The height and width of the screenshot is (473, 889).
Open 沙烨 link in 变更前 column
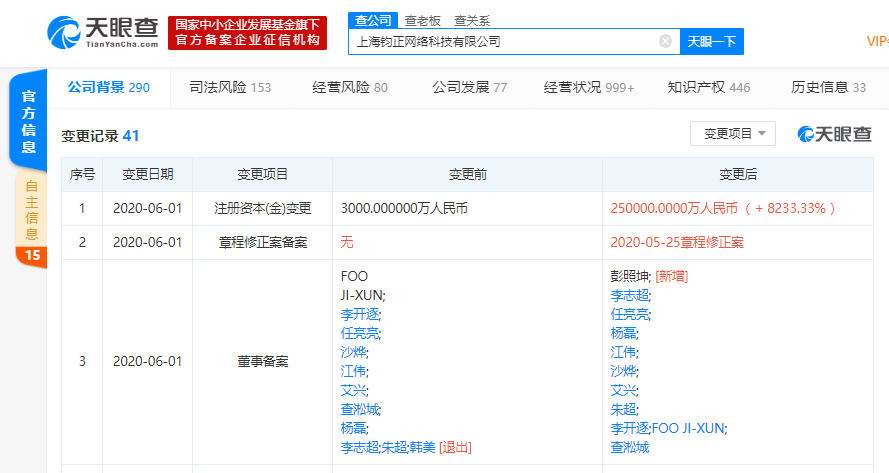click(354, 352)
